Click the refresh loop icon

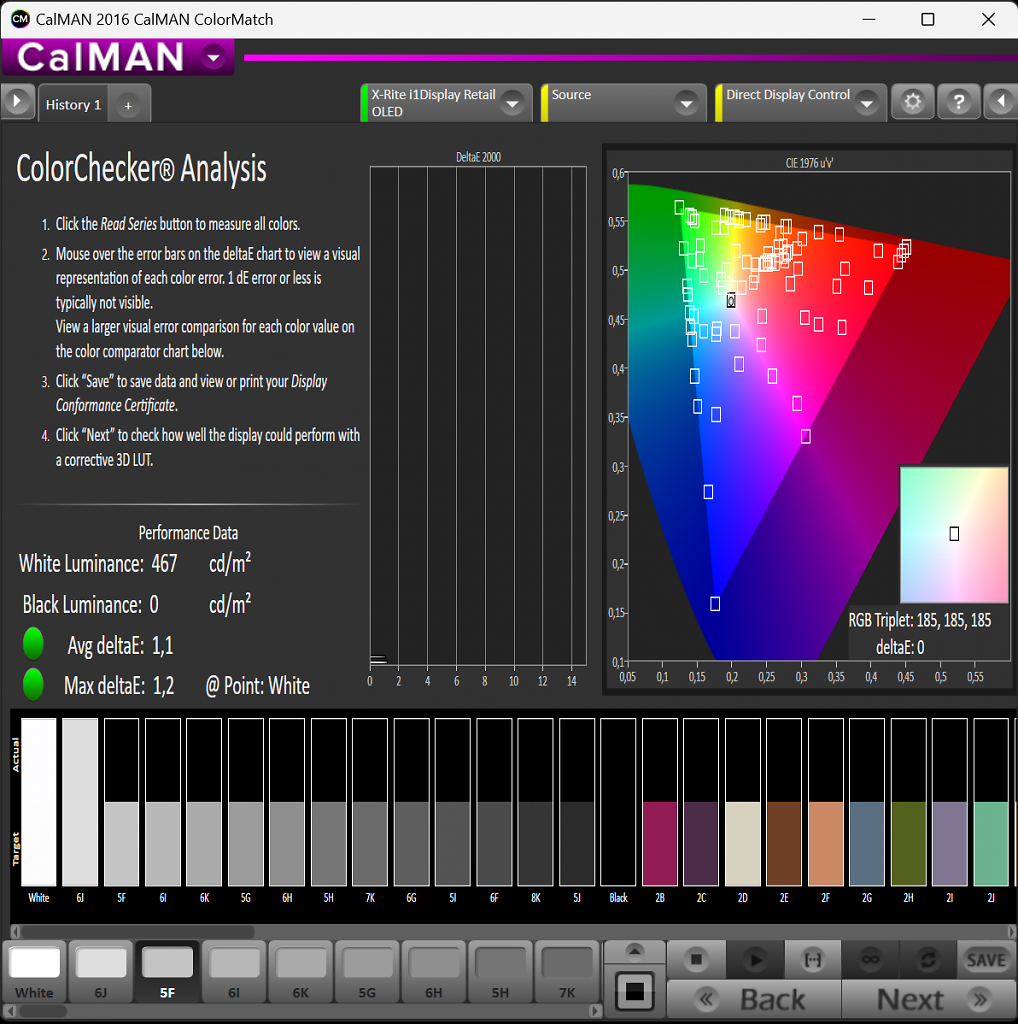[928, 959]
